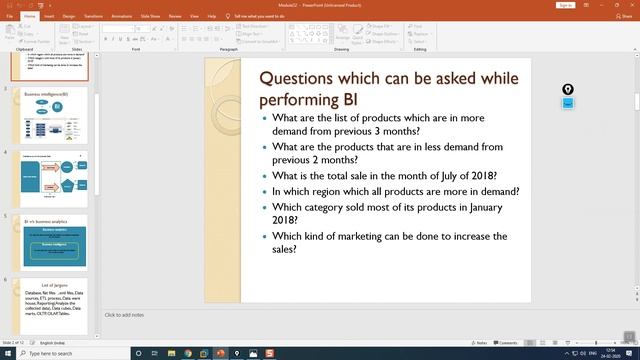Toggle Bold formatting

pos(105,39)
